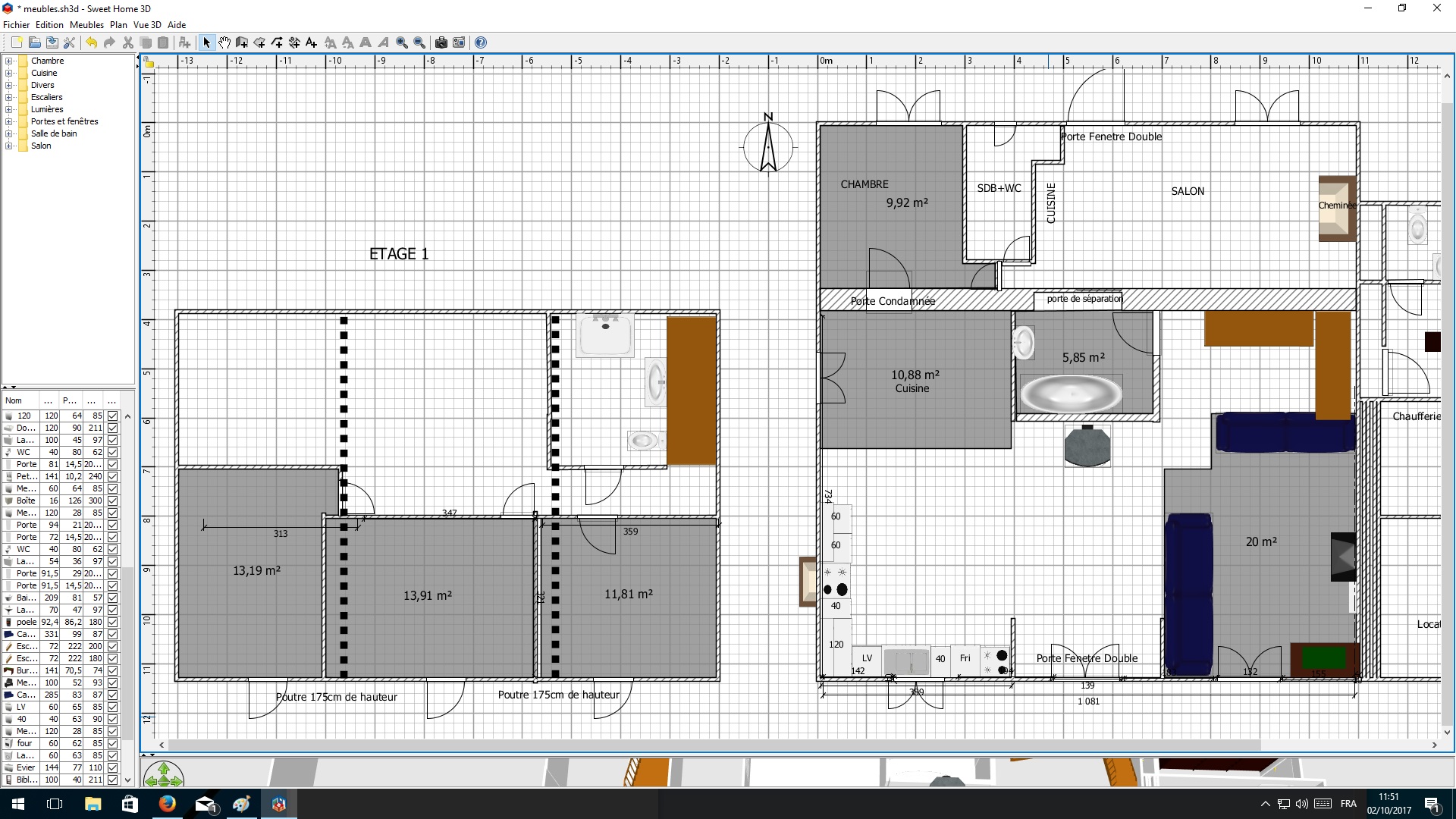Toggle visibility checkbox for Evier row
This screenshot has height=819, width=1456.
click(113, 767)
